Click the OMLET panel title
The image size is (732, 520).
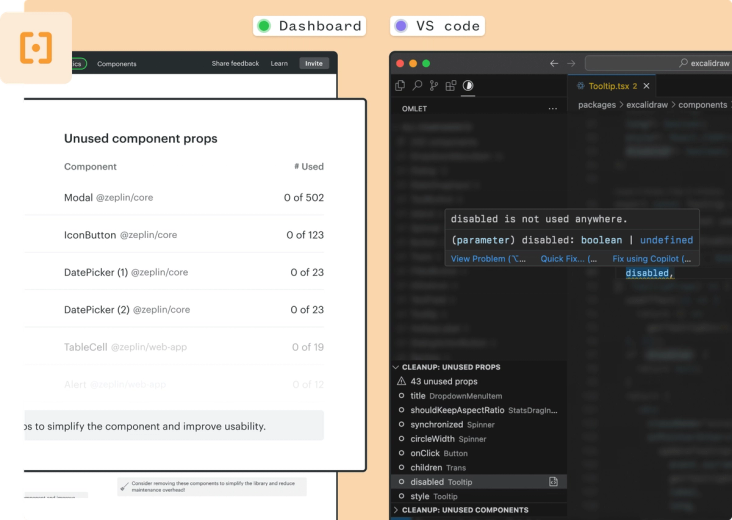tap(414, 109)
